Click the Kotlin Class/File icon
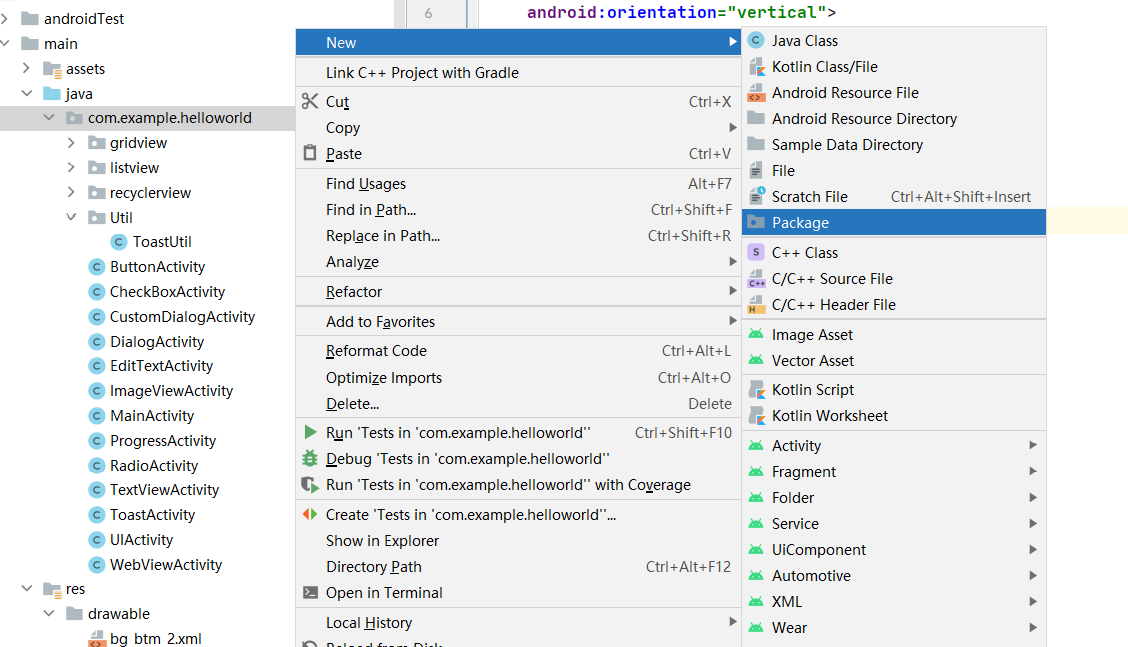Image resolution: width=1128 pixels, height=647 pixels. [756, 67]
